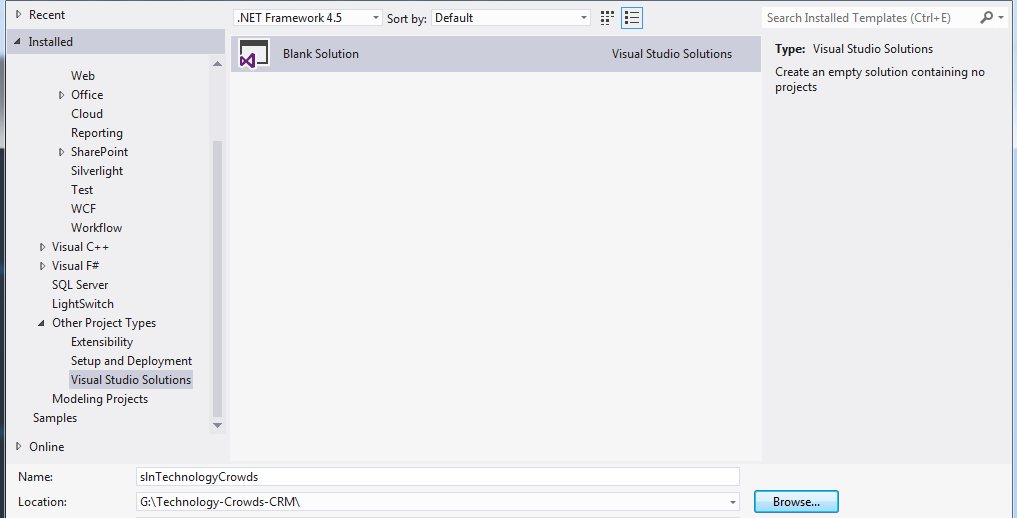Select the Modeling Projects category
This screenshot has width=1017, height=518.
(100, 399)
